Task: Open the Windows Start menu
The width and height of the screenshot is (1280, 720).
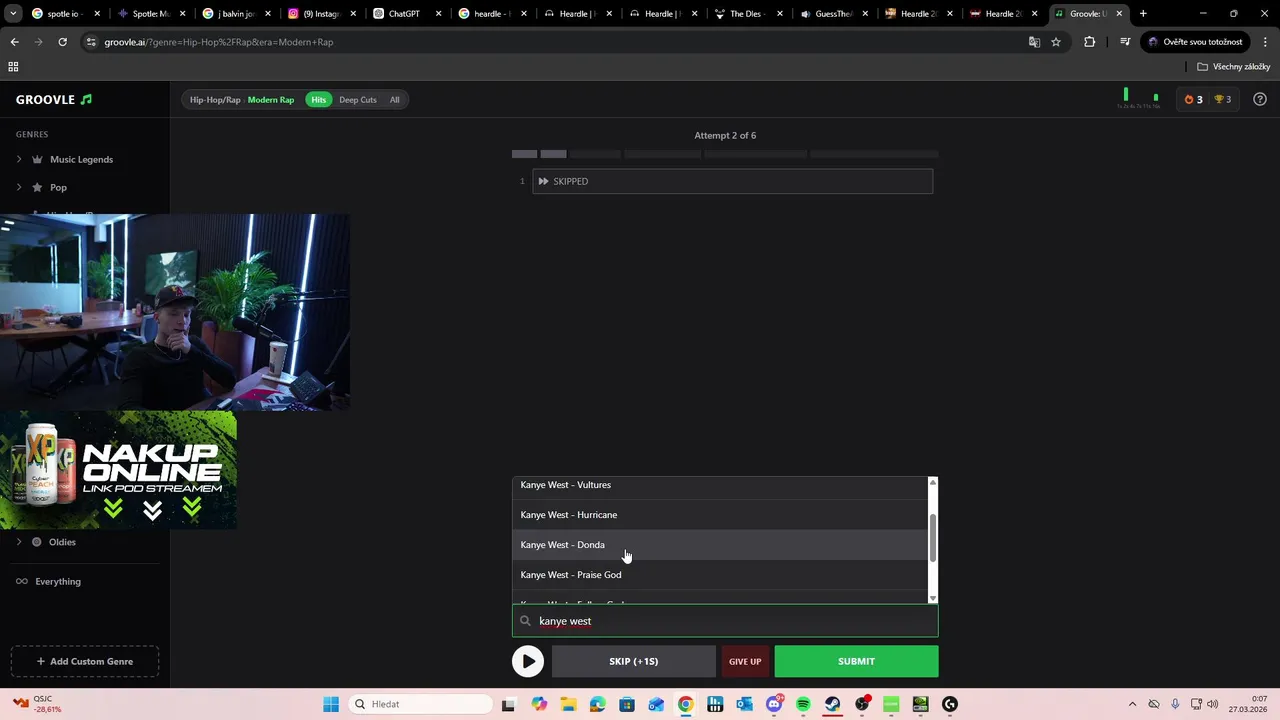Action: tap(331, 704)
